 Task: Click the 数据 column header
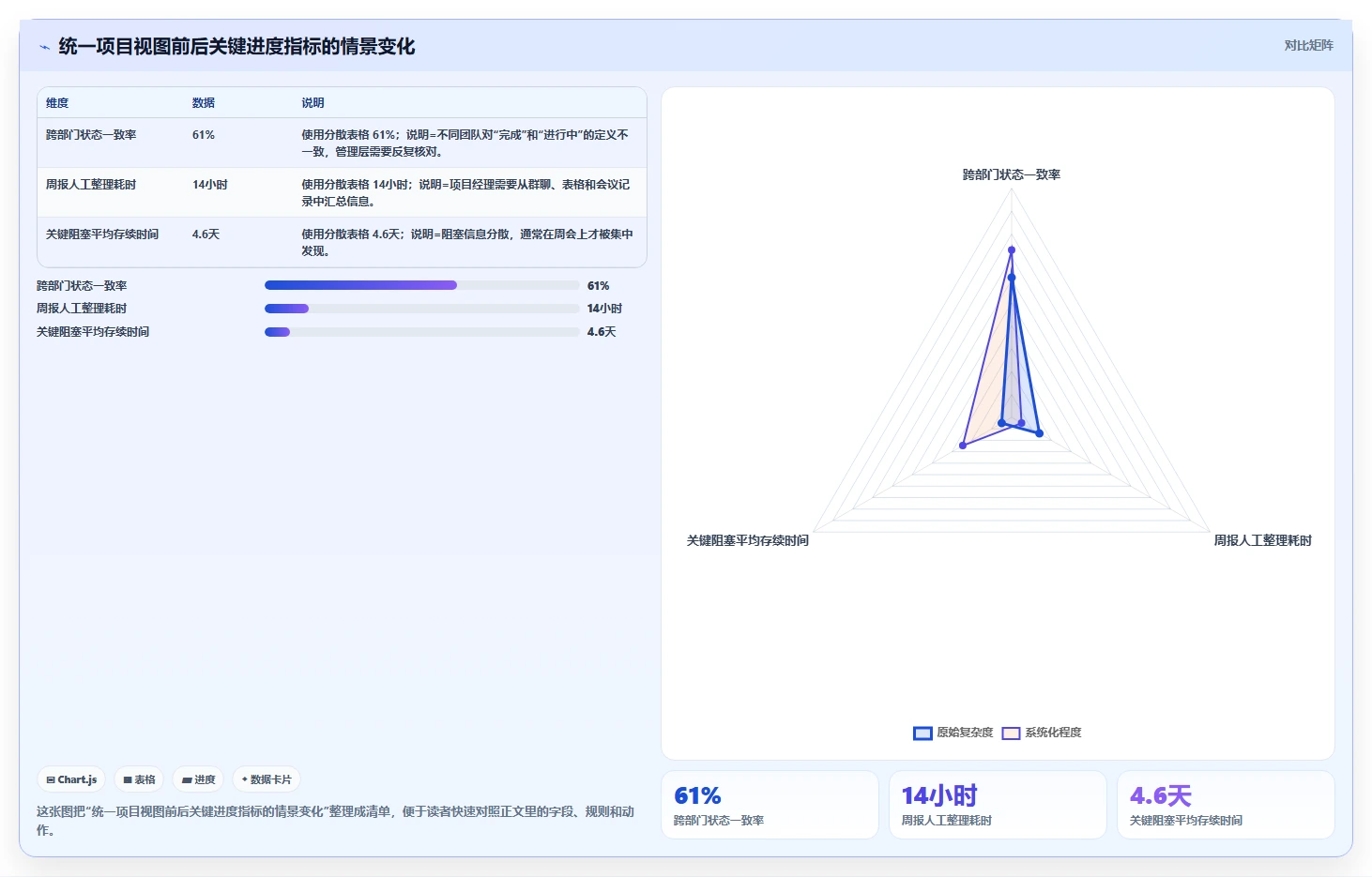[204, 103]
